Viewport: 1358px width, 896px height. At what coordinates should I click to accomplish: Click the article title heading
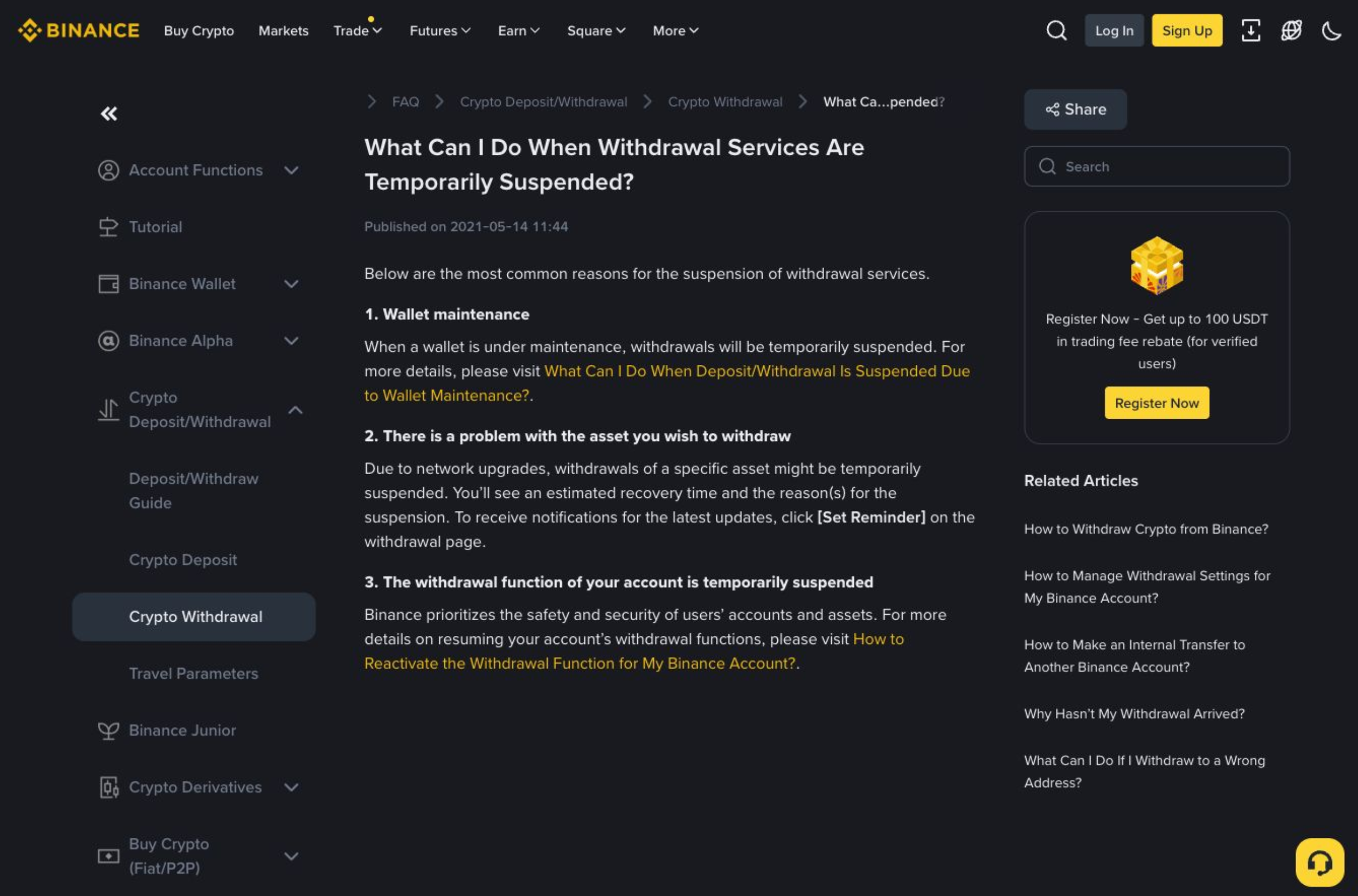pyautogui.click(x=614, y=165)
